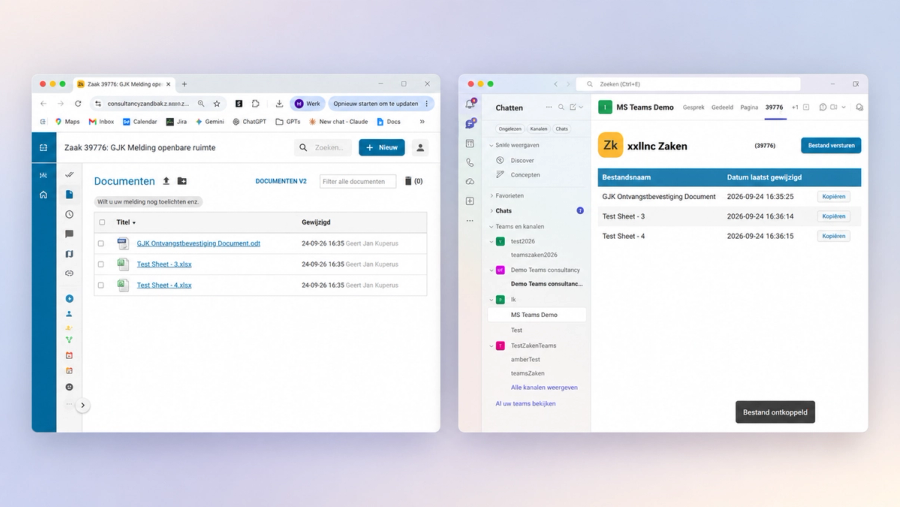The height and width of the screenshot is (507, 900).
Task: Reload the browser page
Action: tap(78, 104)
